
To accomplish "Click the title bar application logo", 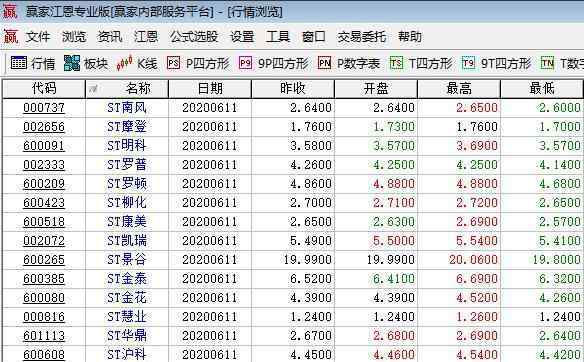I will pyautogui.click(x=10, y=11).
